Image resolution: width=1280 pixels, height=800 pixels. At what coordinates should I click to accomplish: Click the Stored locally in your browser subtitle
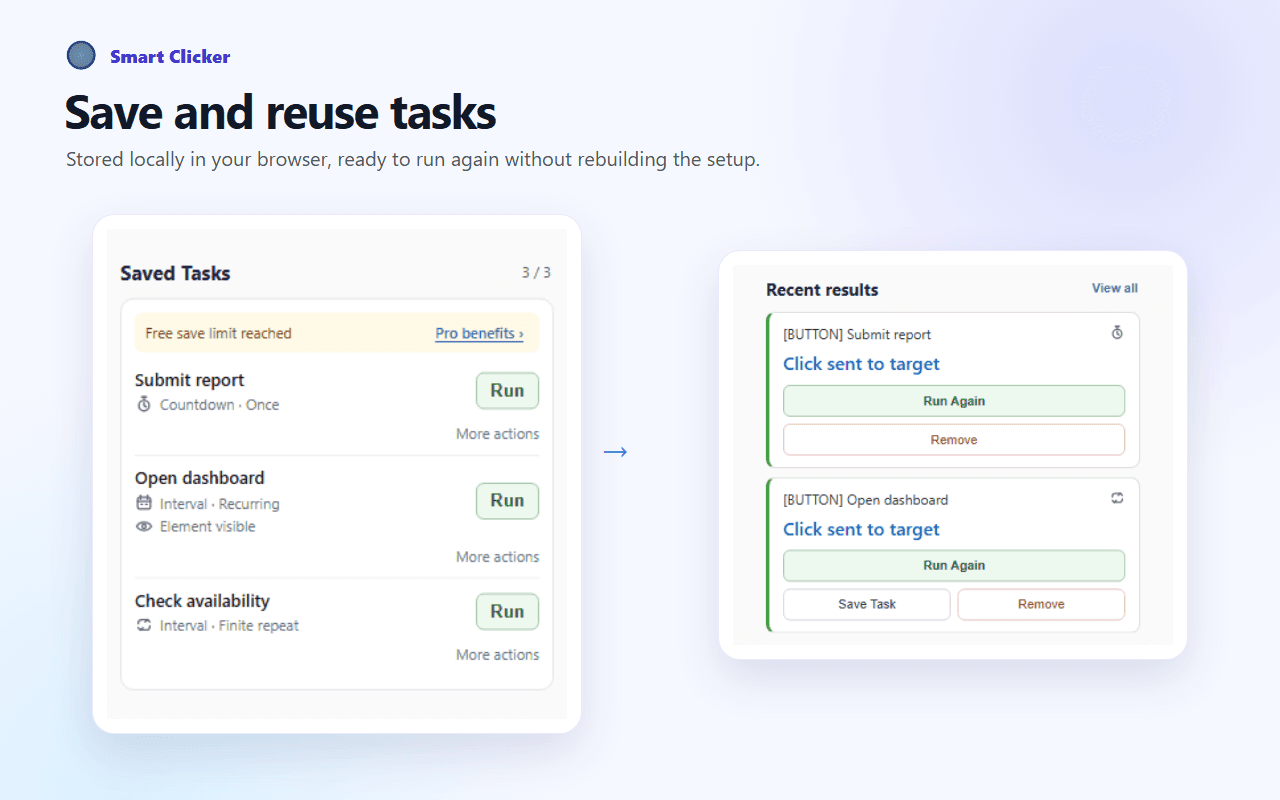click(x=413, y=160)
